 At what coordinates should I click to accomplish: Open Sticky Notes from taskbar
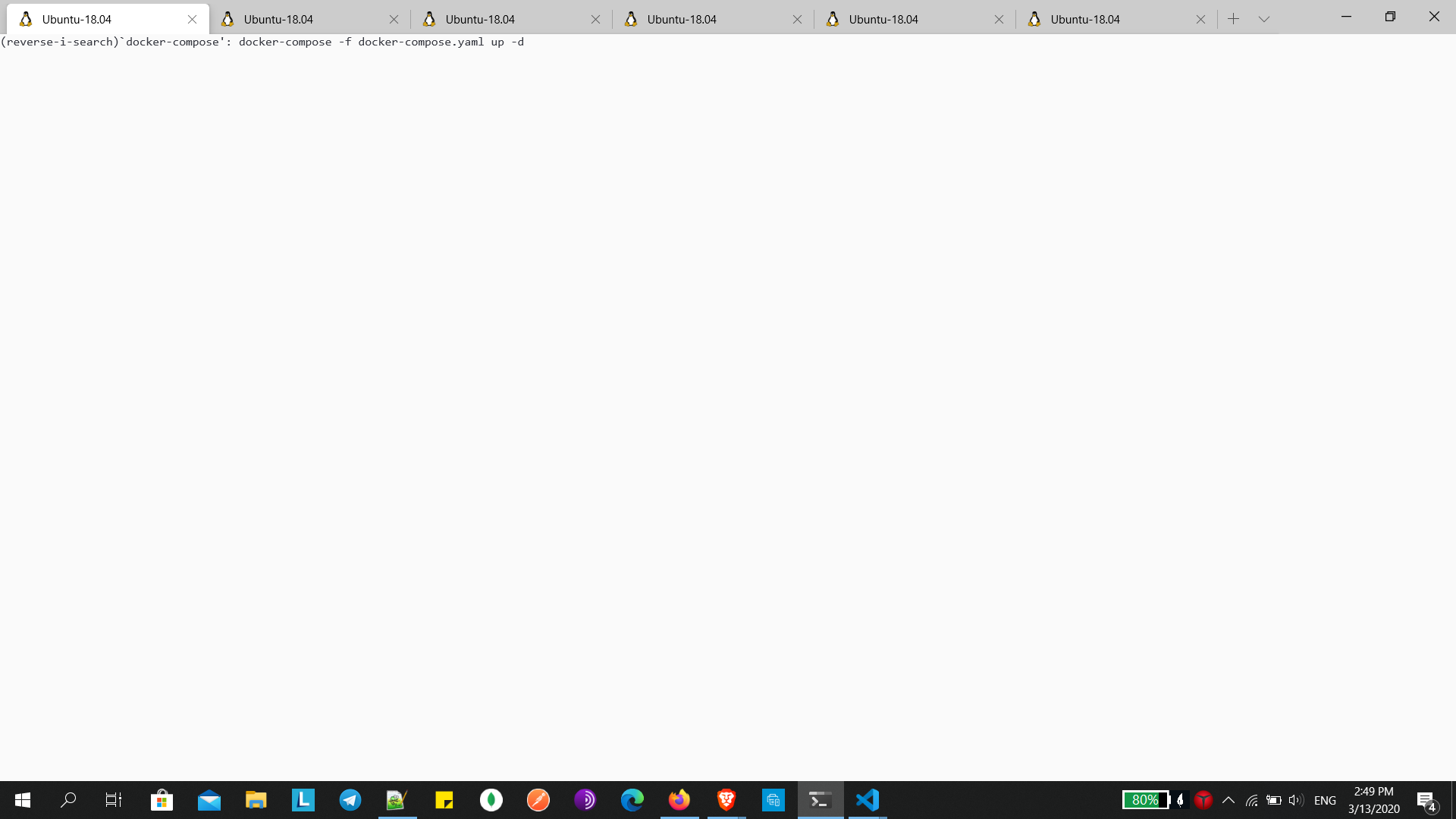[444, 800]
